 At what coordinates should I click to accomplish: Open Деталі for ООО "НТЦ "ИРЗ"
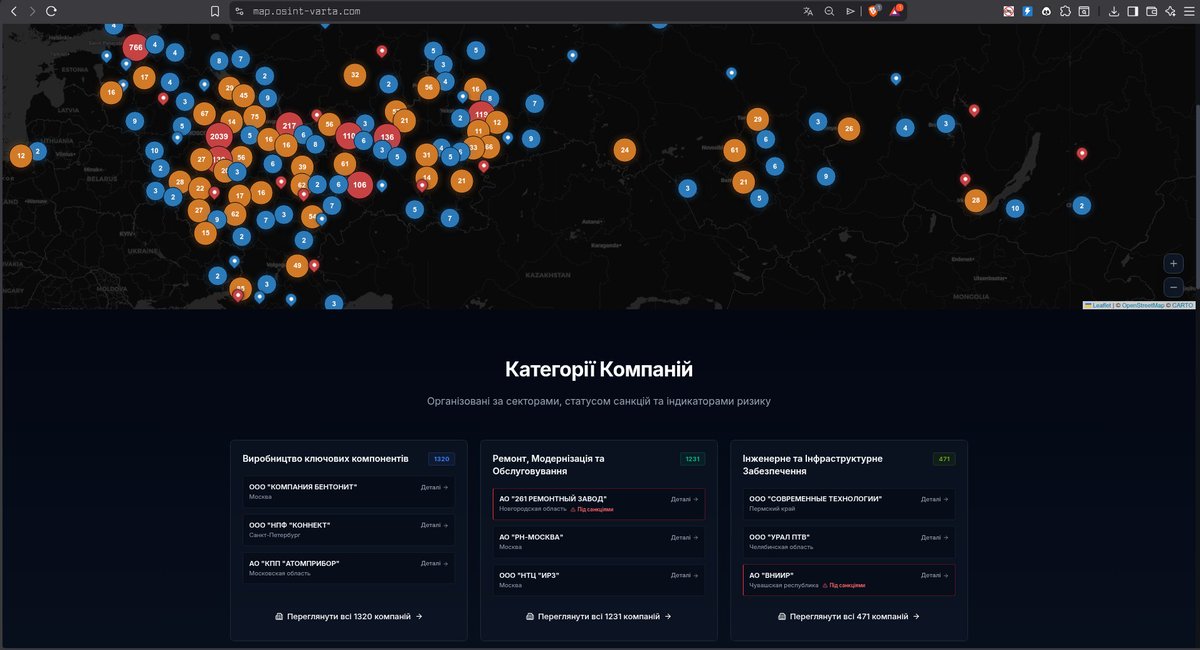click(684, 575)
